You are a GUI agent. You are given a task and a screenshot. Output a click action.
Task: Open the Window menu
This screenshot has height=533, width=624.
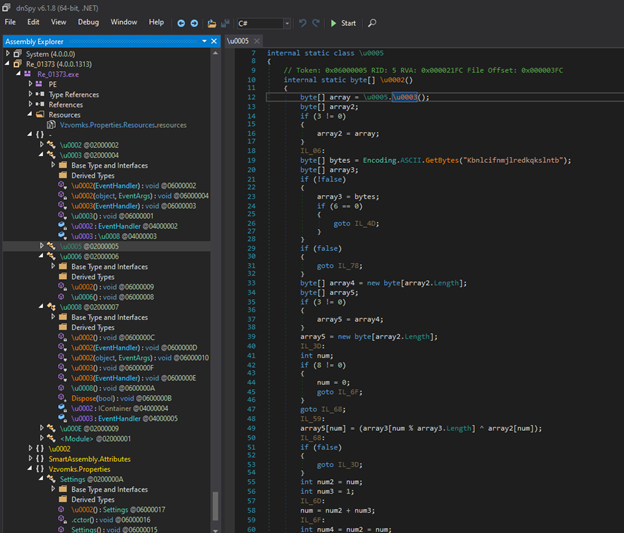[x=124, y=22]
